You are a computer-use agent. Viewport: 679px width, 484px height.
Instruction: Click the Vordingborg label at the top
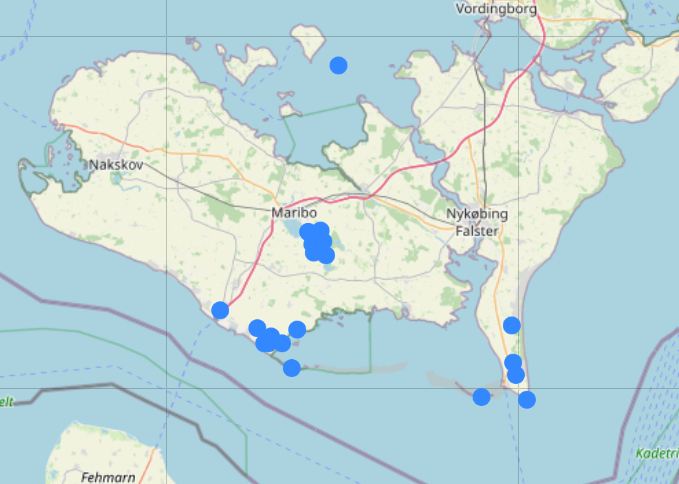click(x=496, y=9)
